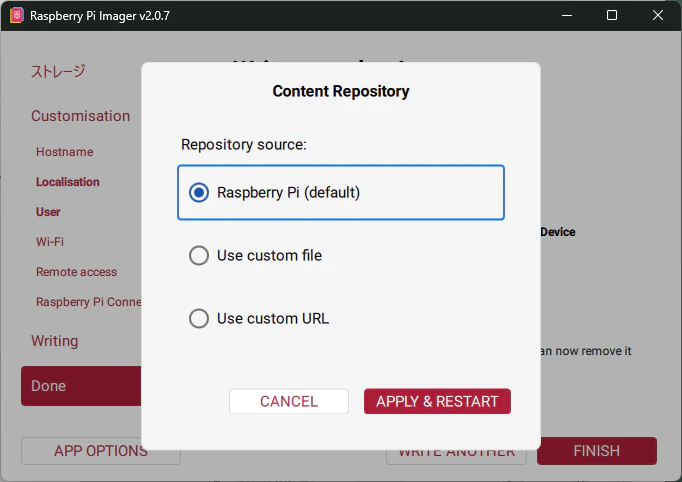Open the Wi-Fi customisation item
682x482 pixels.
pos(50,241)
